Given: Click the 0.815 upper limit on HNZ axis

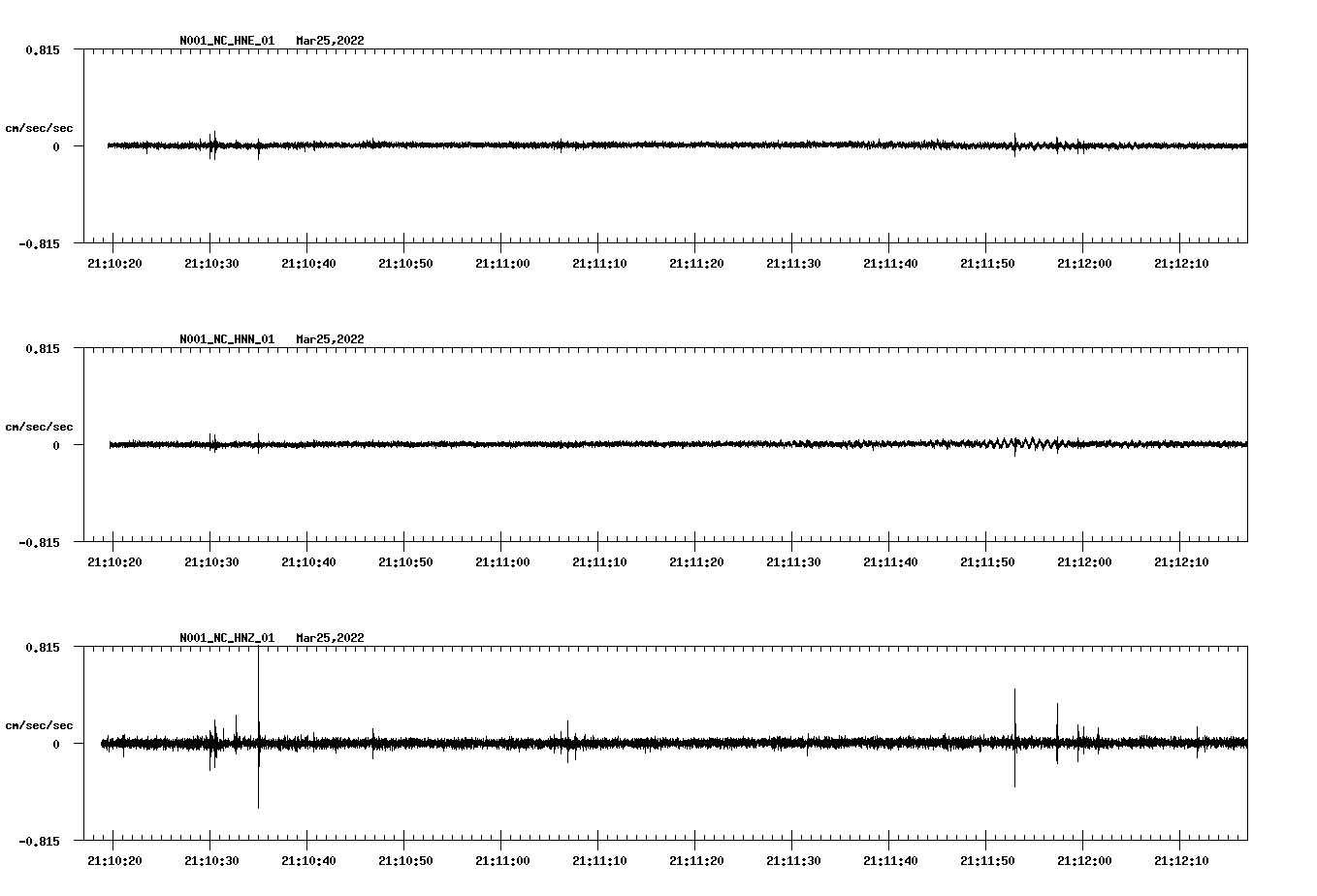Looking at the screenshot, I should (42, 647).
